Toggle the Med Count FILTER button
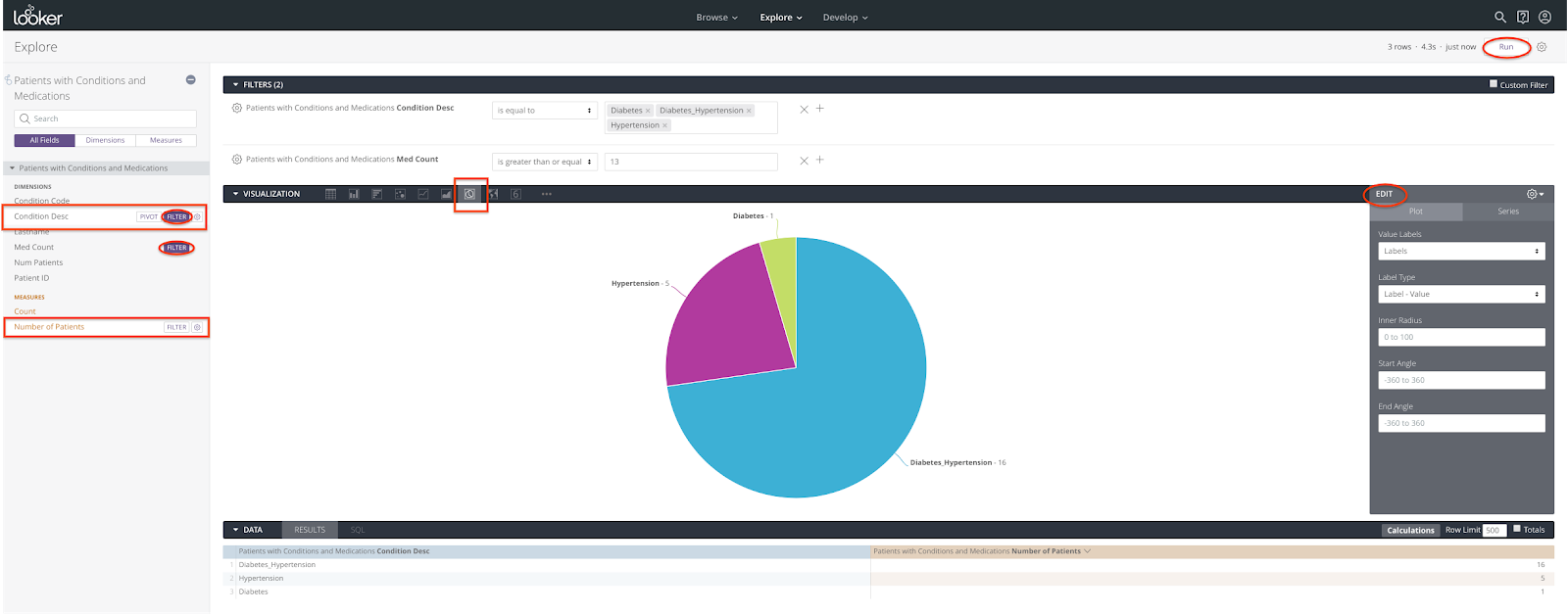Screen dimensions: 1568x614 click(176, 248)
